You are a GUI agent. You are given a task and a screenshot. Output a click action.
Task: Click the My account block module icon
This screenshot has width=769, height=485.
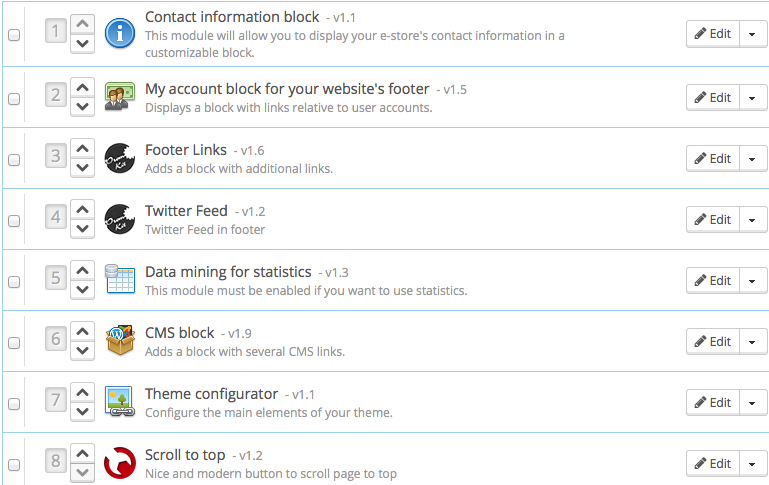coord(120,96)
